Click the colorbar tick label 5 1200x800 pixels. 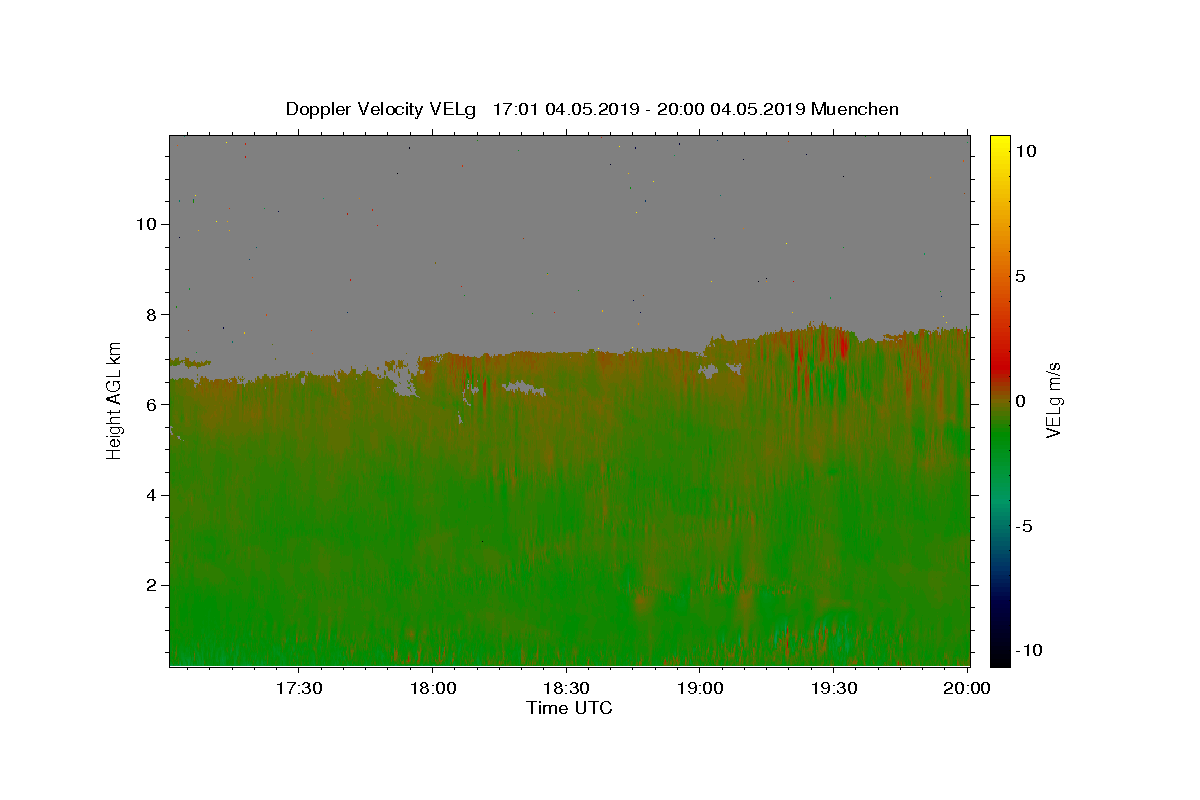pos(1020,276)
